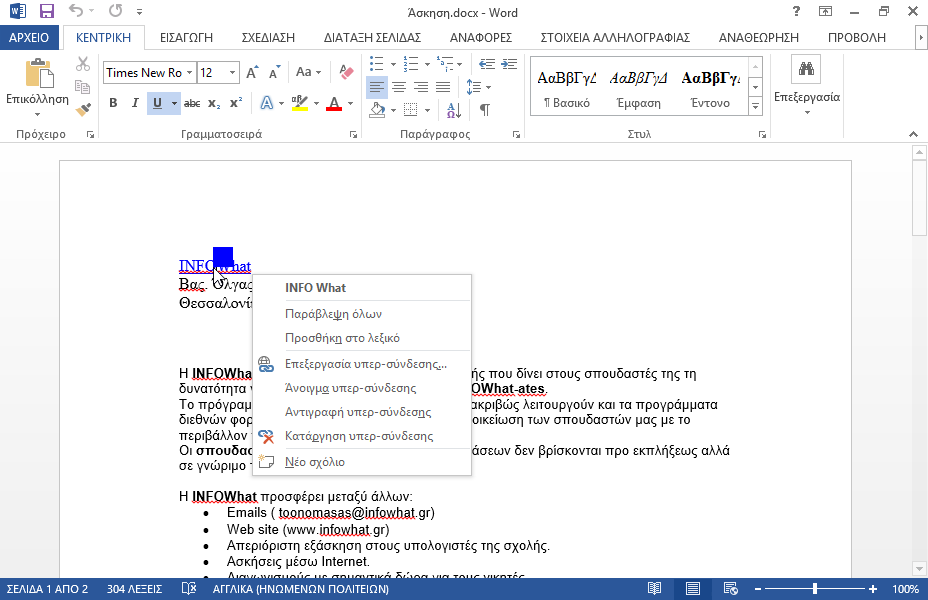The width and height of the screenshot is (928, 600).
Task: Switch to read mode view icon
Action: click(x=654, y=589)
